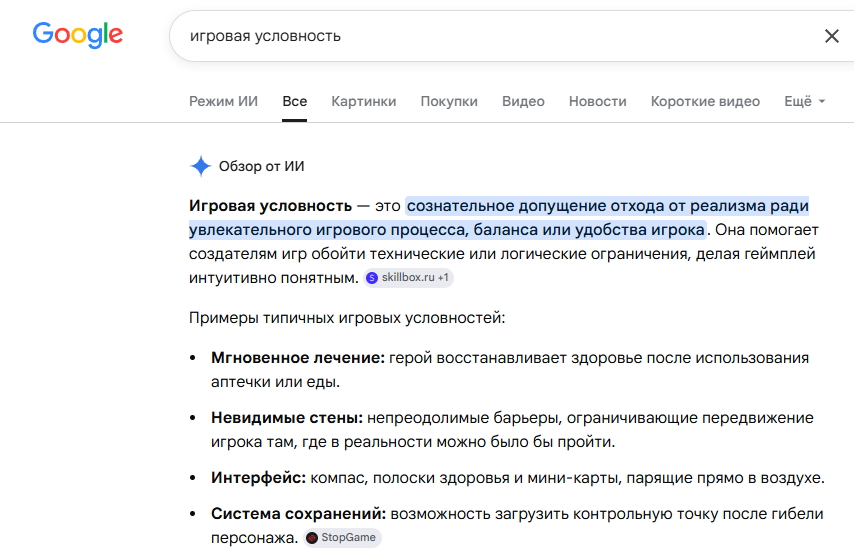854x554 pixels.
Task: Open the skillbox.ru +1 source chip
Action: (x=408, y=278)
